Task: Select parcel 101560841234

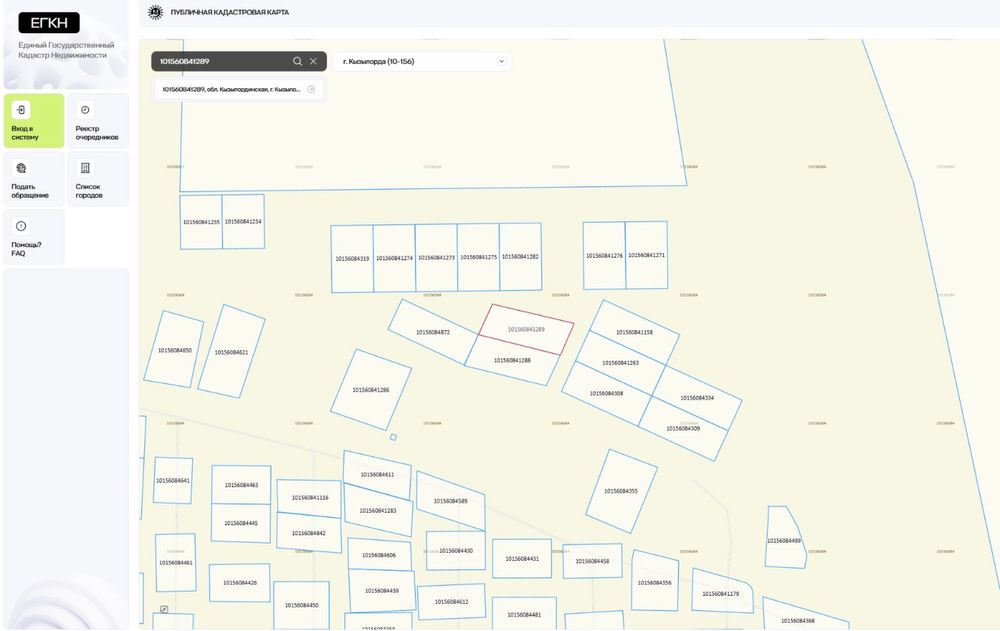Action: 243,221
